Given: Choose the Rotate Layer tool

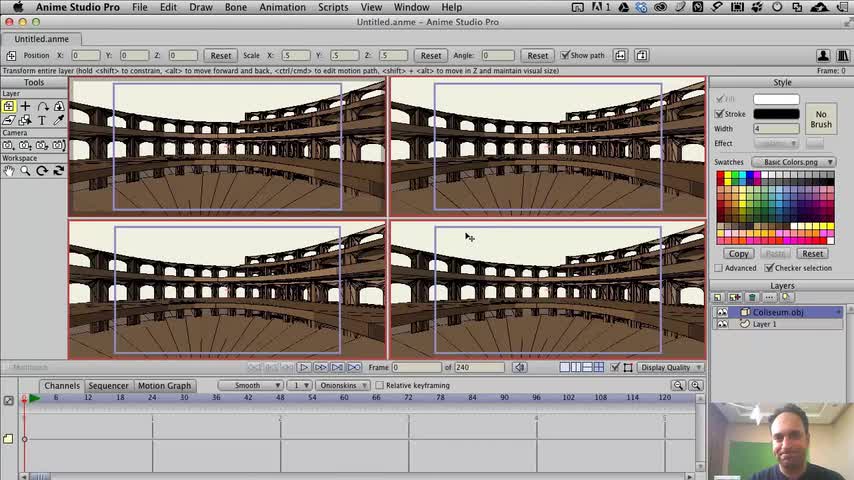Looking at the screenshot, I should coord(42,106).
